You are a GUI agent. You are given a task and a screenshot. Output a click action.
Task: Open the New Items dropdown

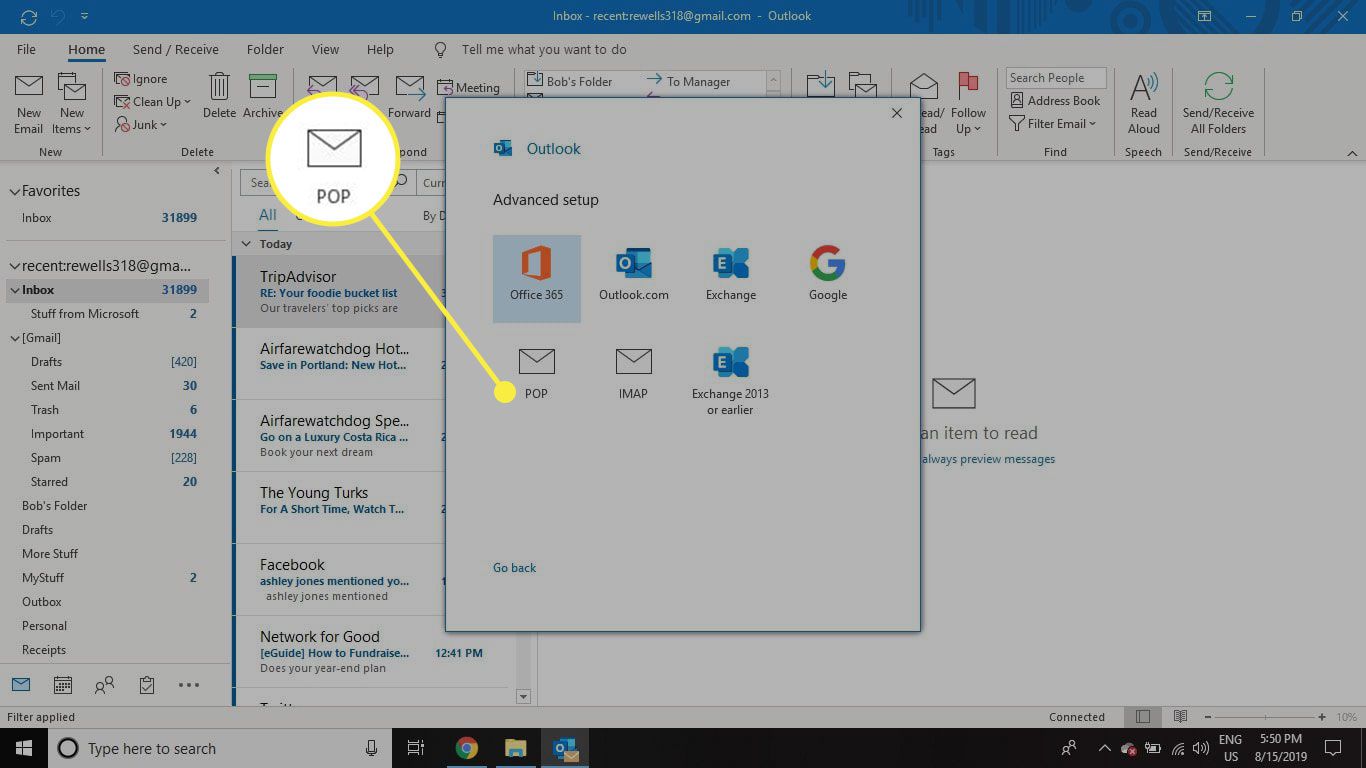point(72,104)
